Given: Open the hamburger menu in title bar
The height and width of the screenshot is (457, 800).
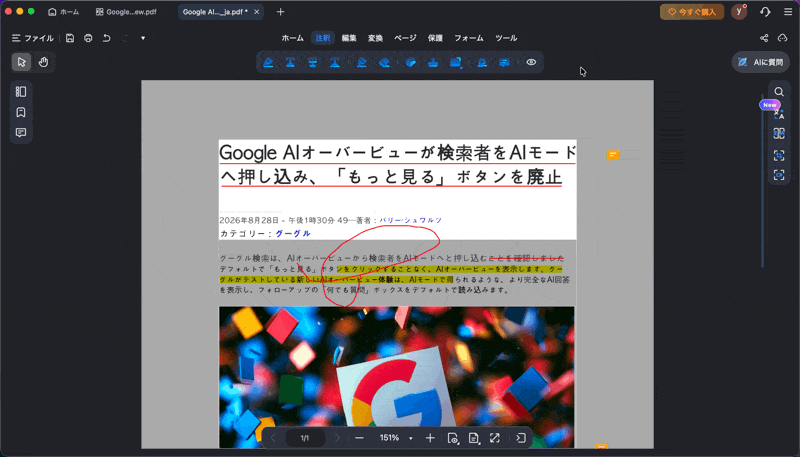Looking at the screenshot, I should pos(788,12).
